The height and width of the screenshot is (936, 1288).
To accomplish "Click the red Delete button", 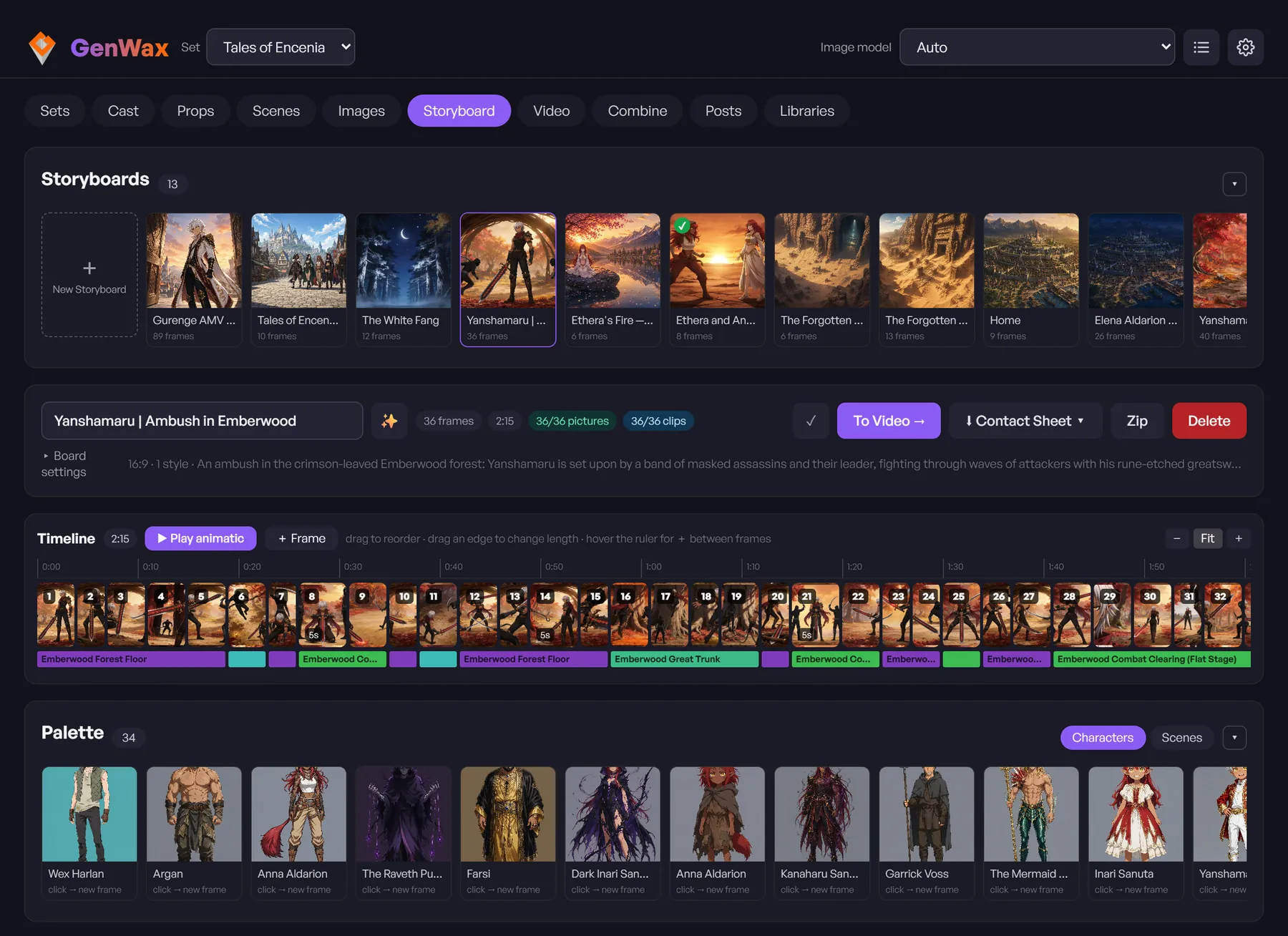I will [1209, 421].
